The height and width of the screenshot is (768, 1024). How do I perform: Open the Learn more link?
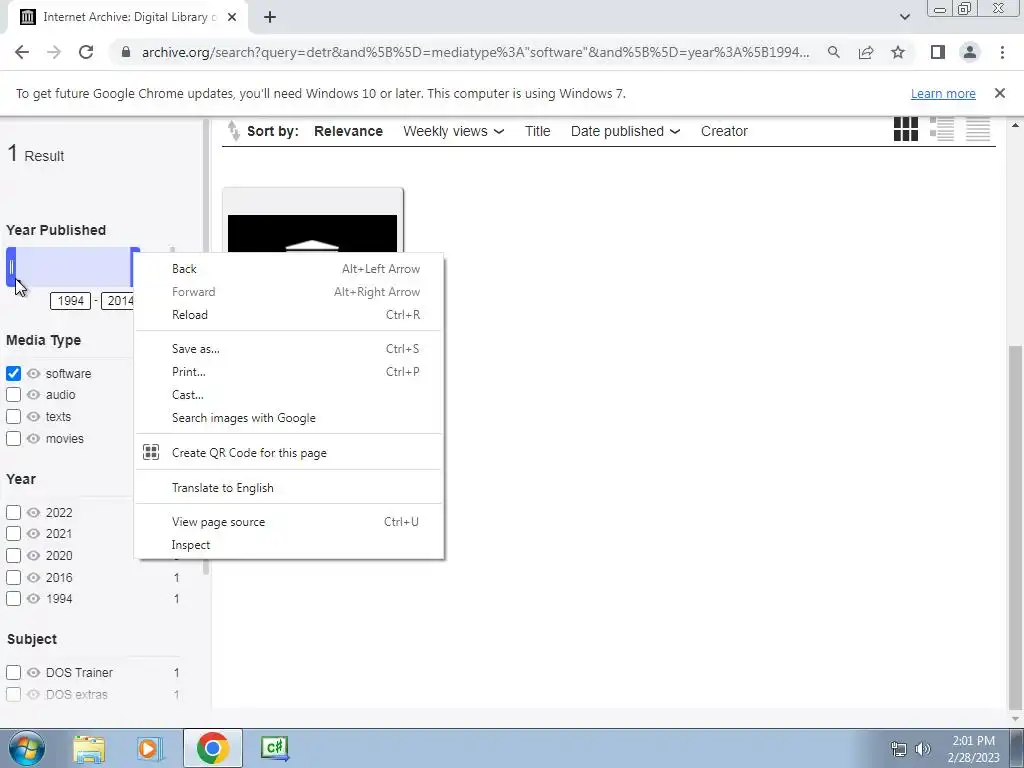943,93
